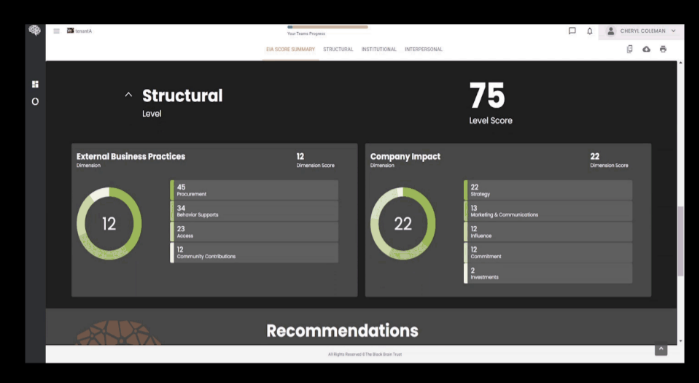
Task: Click the 75 Level Score value
Action: [x=487, y=96]
